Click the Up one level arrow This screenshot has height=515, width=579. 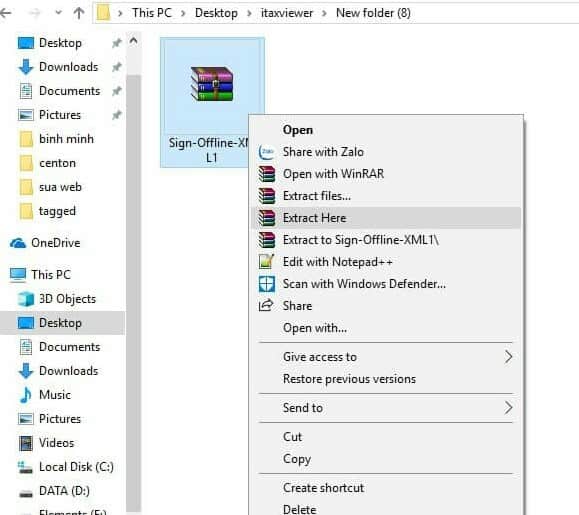coord(79,13)
